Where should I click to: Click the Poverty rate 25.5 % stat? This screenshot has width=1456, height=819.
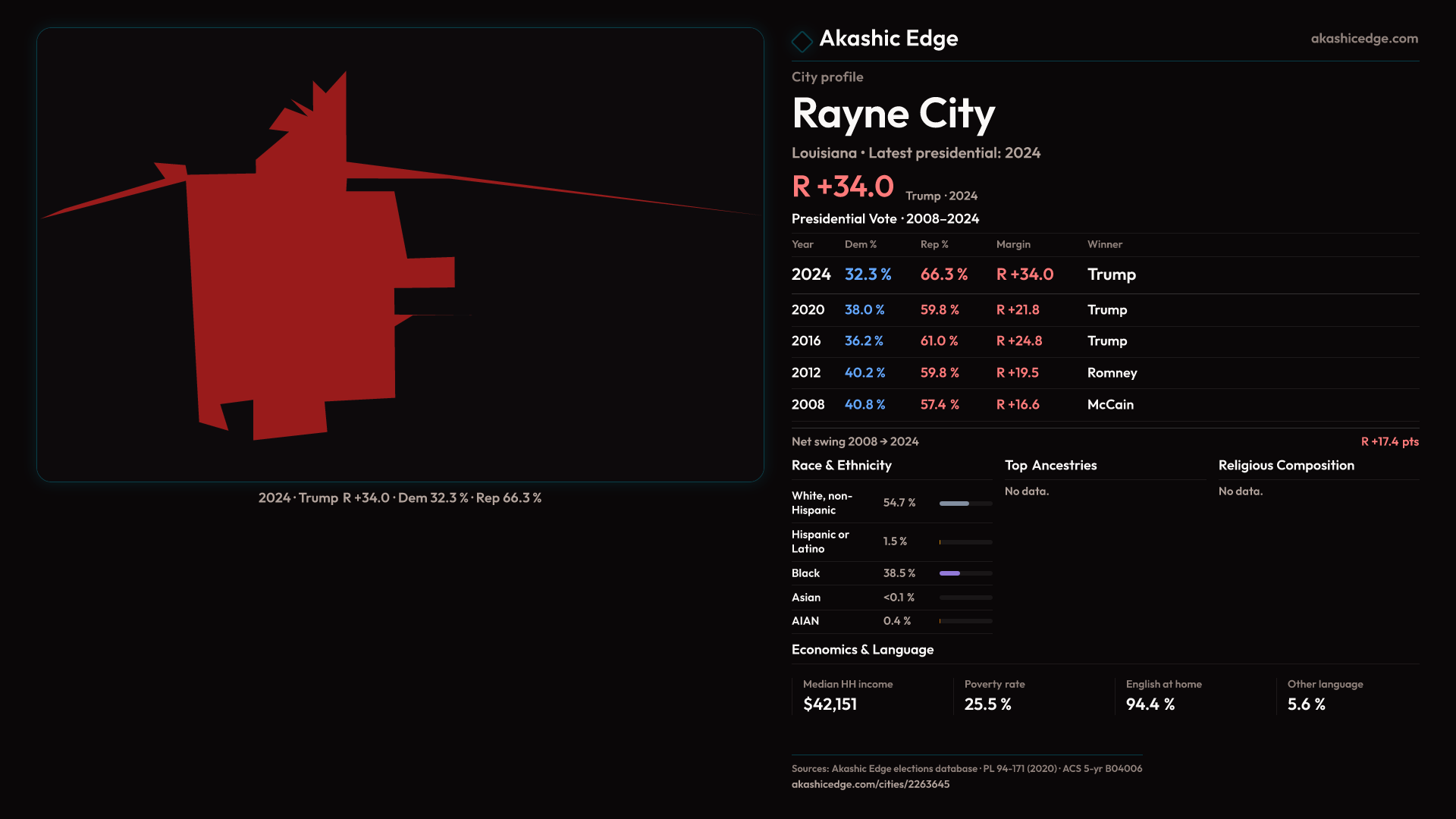pos(987,704)
